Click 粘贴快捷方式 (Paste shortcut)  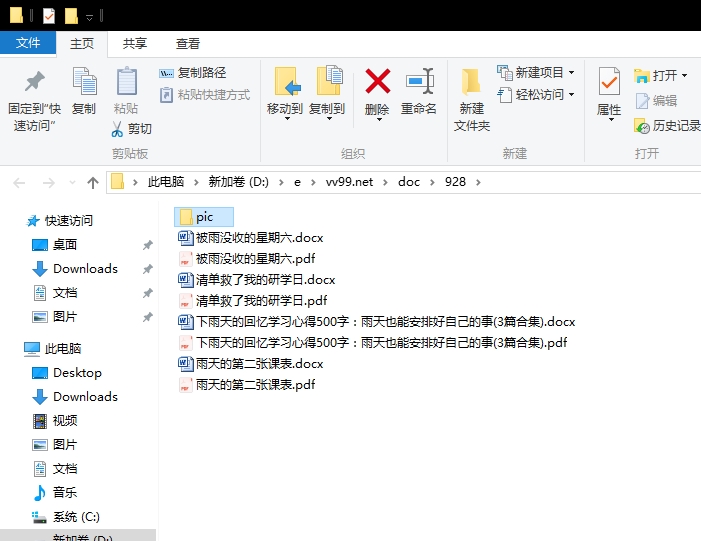(x=205, y=95)
